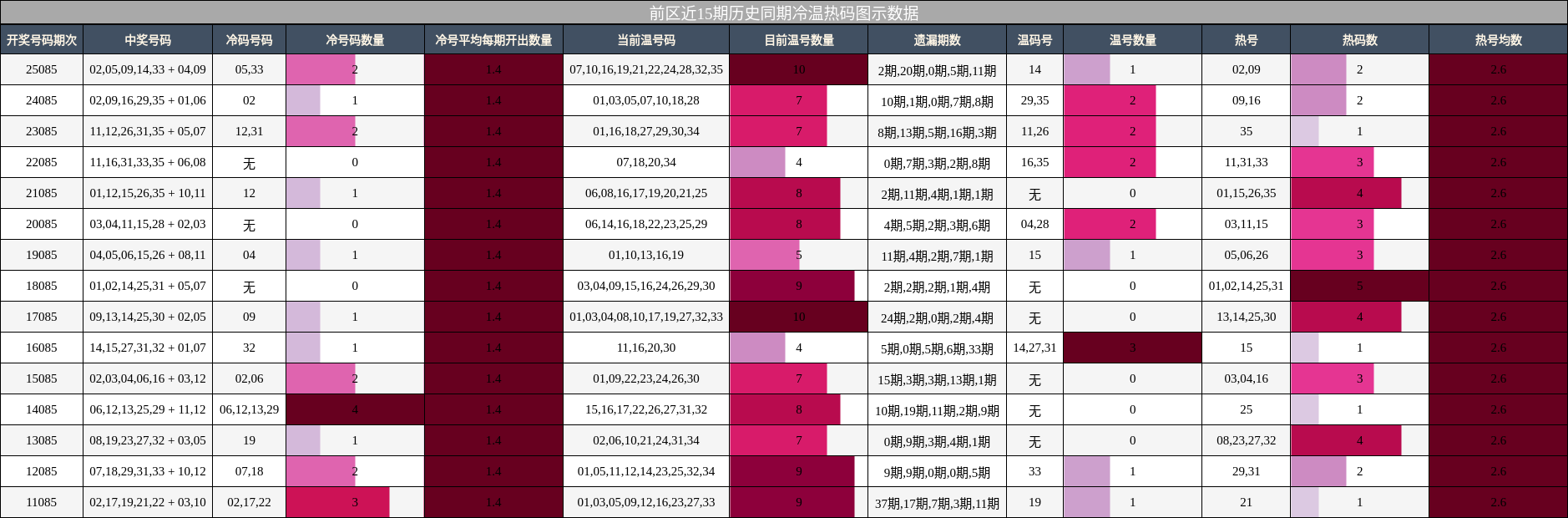
Task: Select warm numbers cell 01,03,04,08,10,17,19,27,32,33
Action: coord(646,317)
